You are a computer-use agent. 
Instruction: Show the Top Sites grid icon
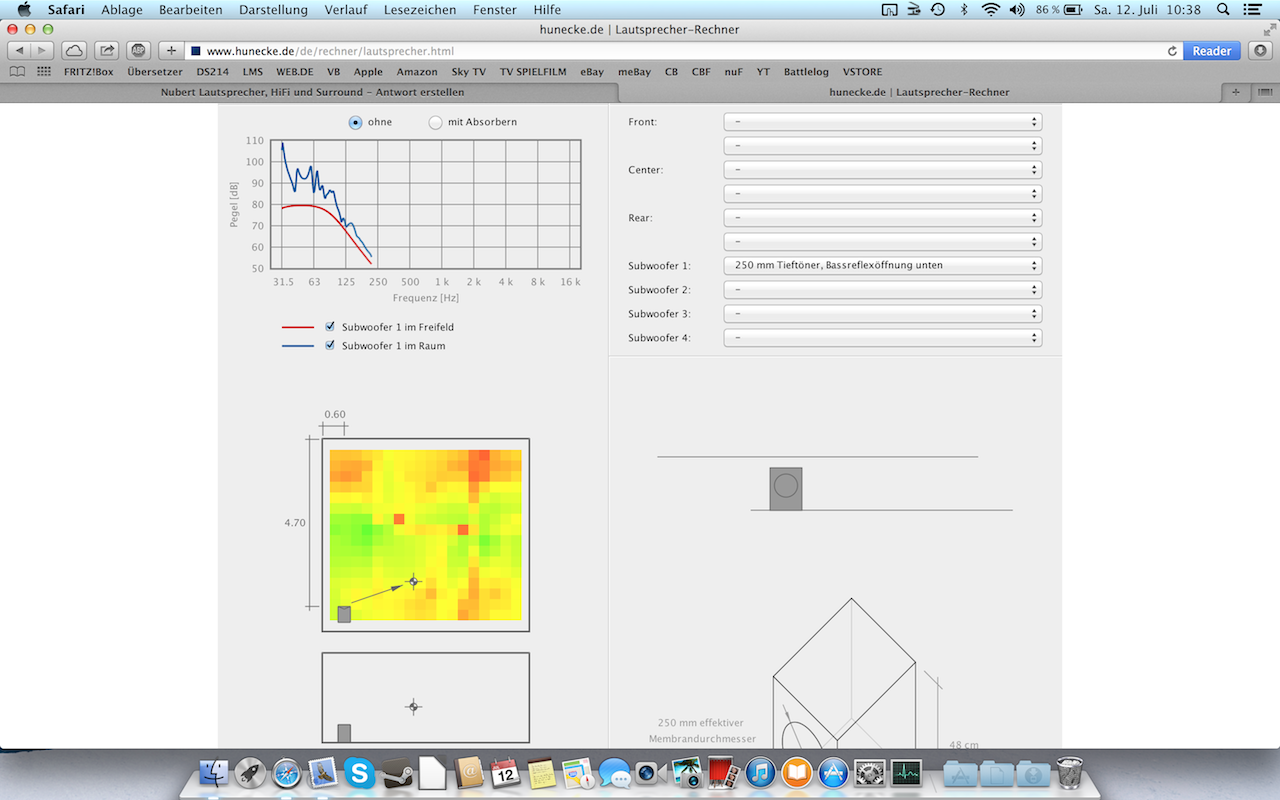point(44,72)
